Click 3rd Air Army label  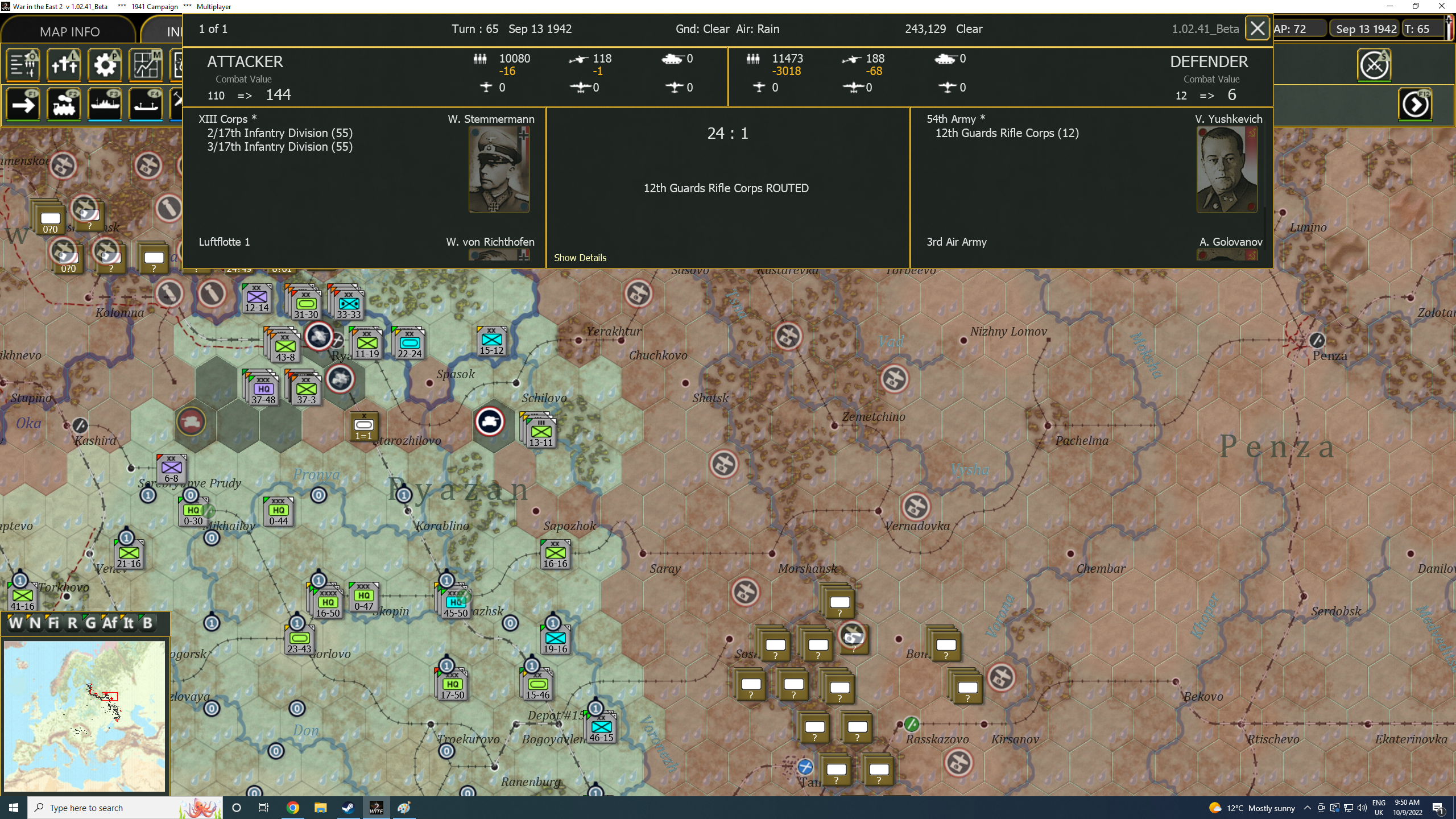click(x=957, y=242)
